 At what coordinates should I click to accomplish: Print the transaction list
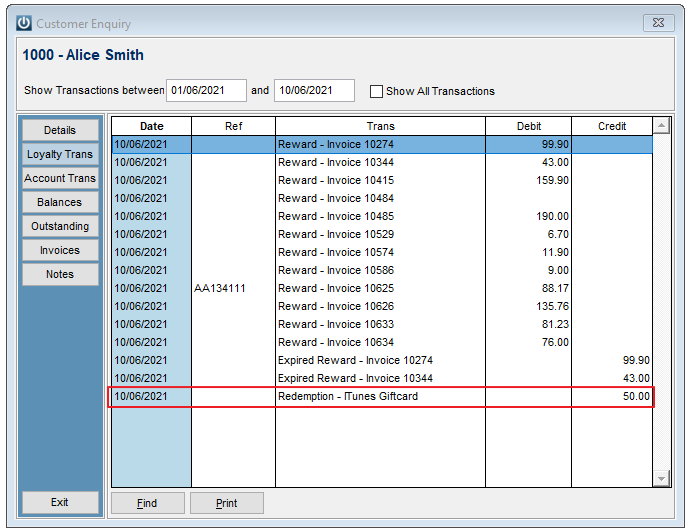coord(227,503)
